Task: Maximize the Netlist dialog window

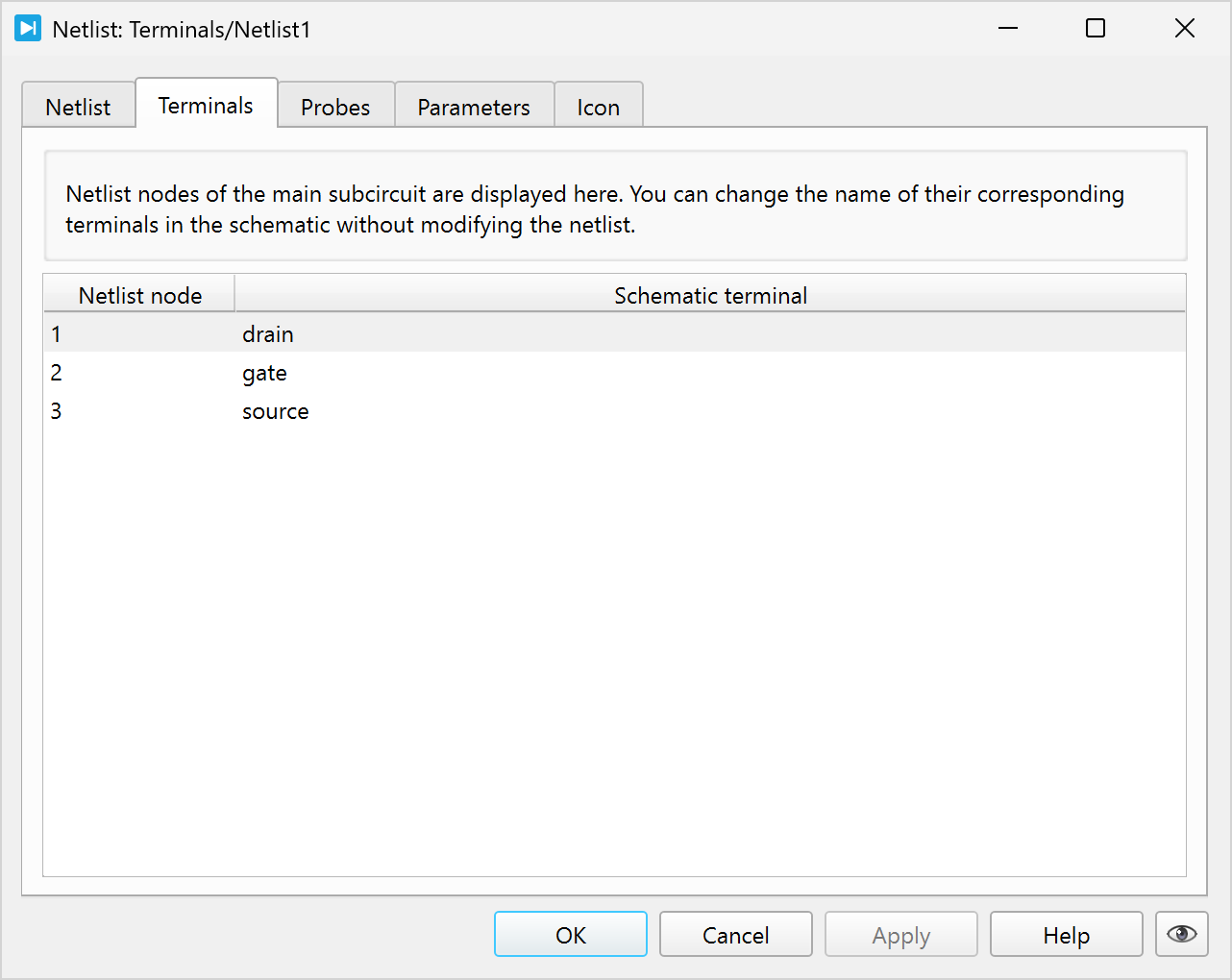Action: (1096, 29)
